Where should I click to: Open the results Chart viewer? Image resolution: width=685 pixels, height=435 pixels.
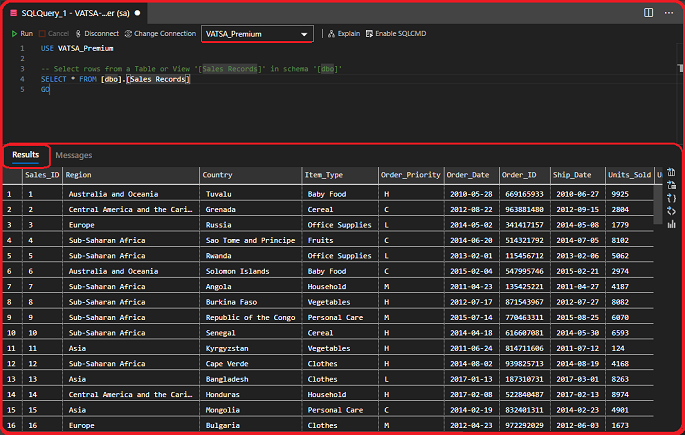[x=671, y=224]
